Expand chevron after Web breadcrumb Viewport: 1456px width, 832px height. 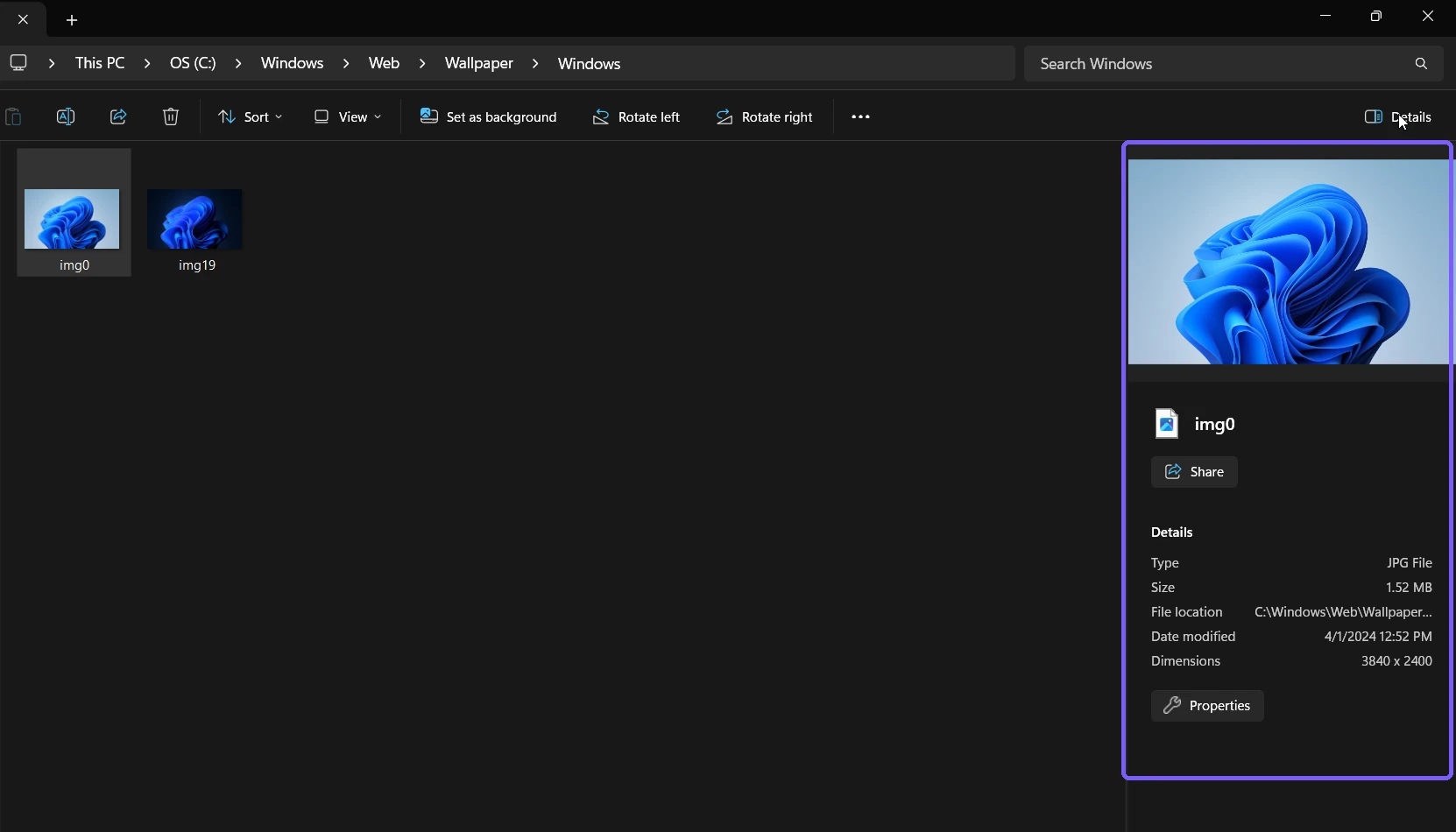[422, 63]
